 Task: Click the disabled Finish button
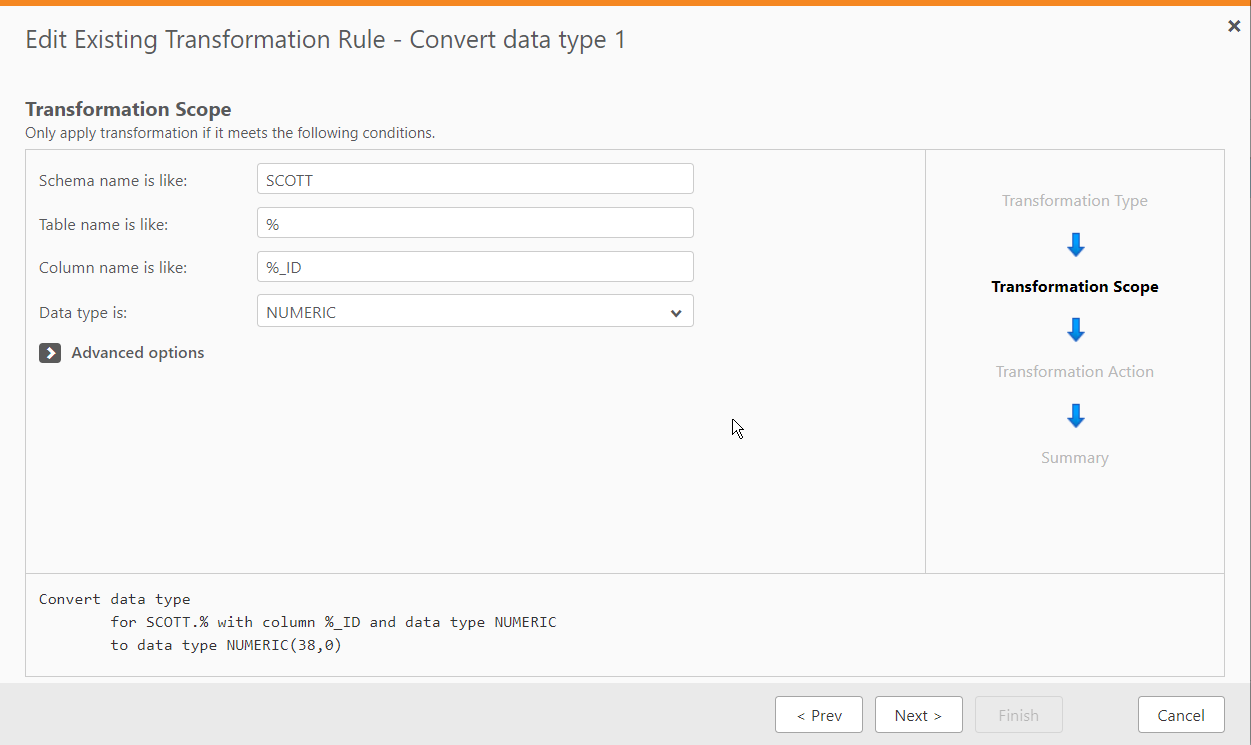[x=1018, y=714]
